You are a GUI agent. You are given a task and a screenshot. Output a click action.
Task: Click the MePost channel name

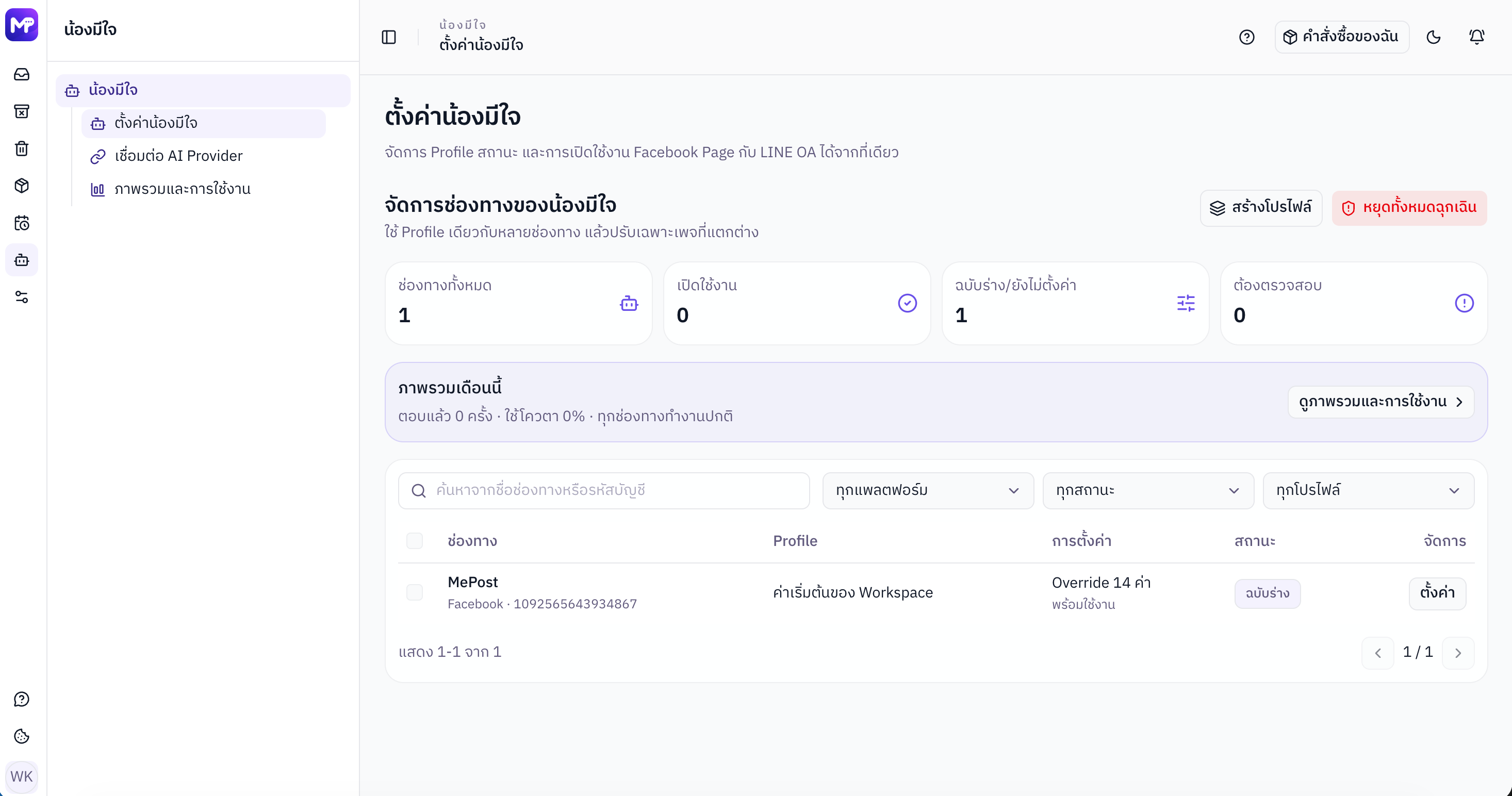tap(472, 582)
